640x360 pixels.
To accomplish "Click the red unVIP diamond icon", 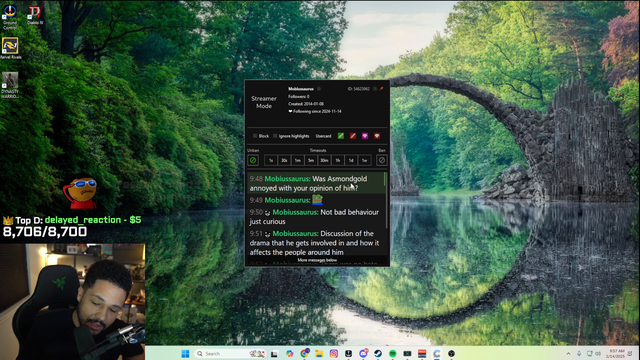I will 377,136.
